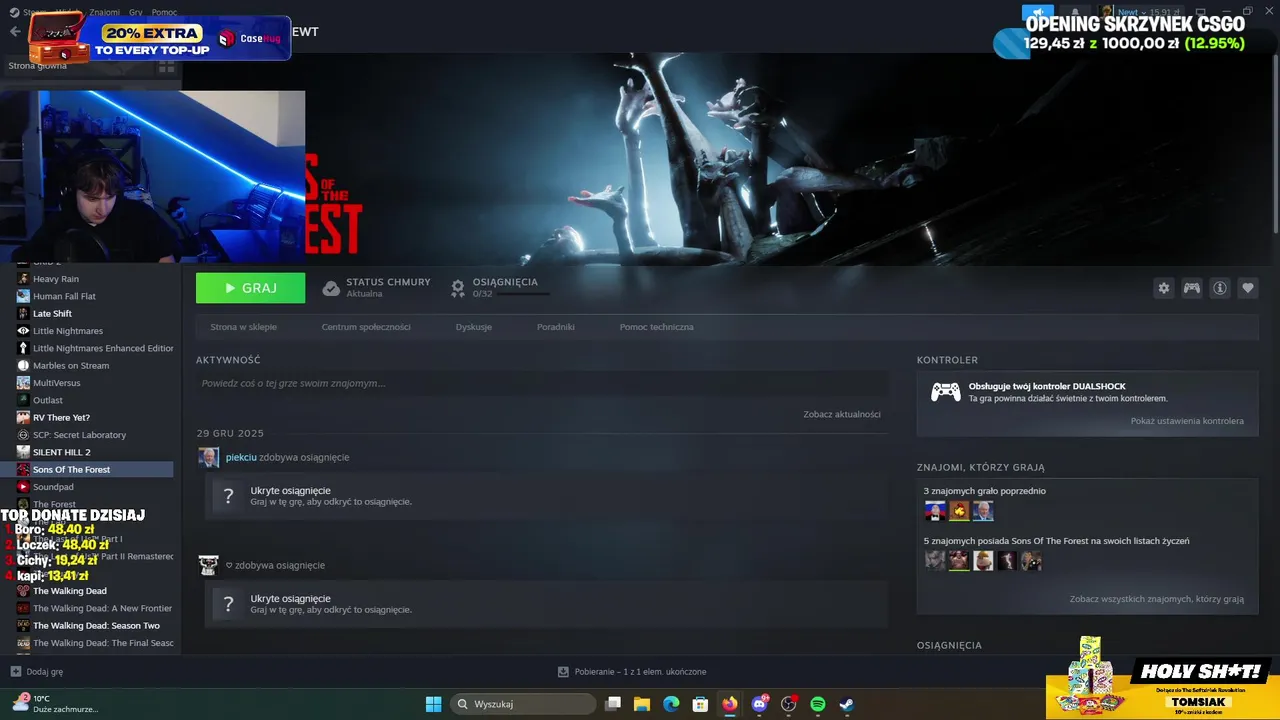Image resolution: width=1280 pixels, height=720 pixels.
Task: Click the Powiedz coś o tej grze field
Action: click(x=542, y=383)
